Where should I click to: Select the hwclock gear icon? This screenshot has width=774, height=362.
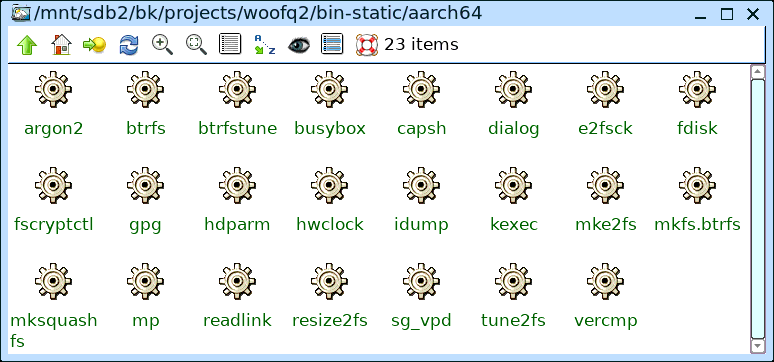(329, 185)
